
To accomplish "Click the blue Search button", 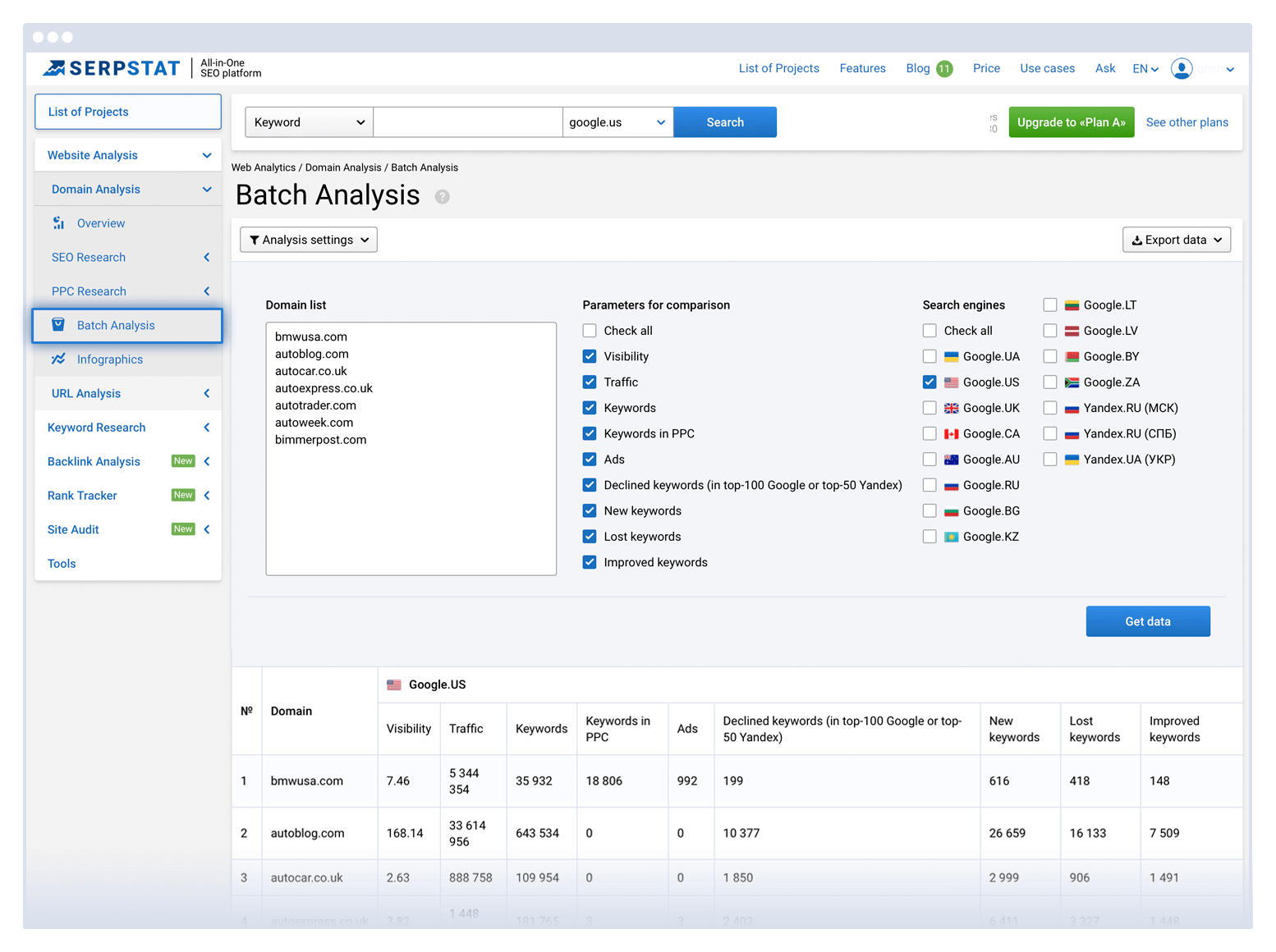I will (725, 122).
